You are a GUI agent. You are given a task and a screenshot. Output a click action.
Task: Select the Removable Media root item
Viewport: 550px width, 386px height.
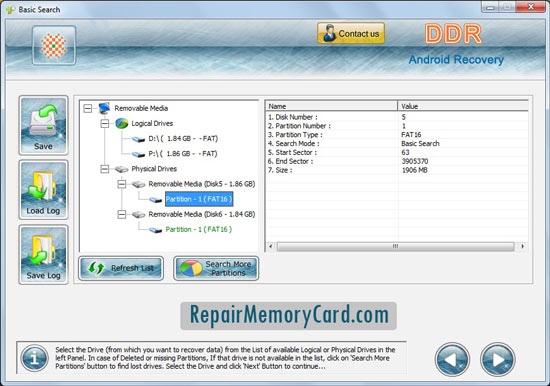[141, 108]
